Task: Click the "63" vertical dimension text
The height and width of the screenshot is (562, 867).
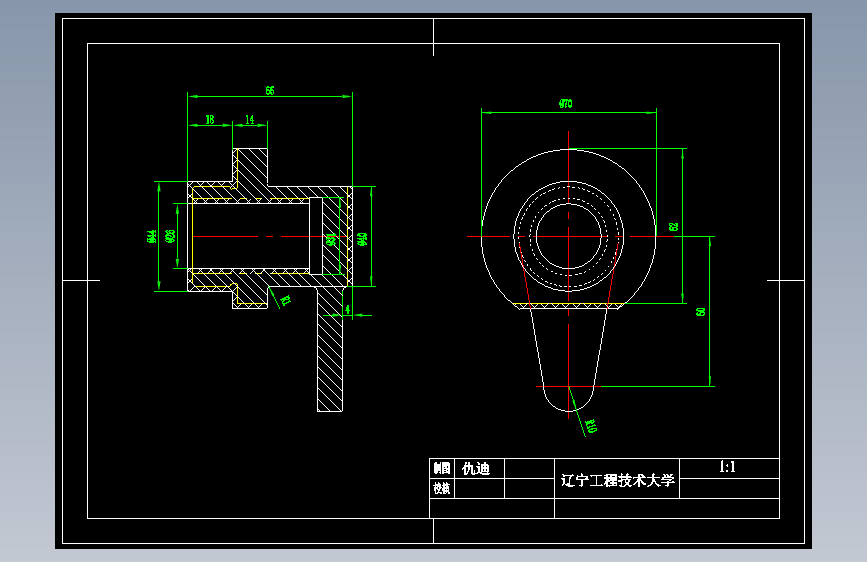Action: tap(673, 227)
